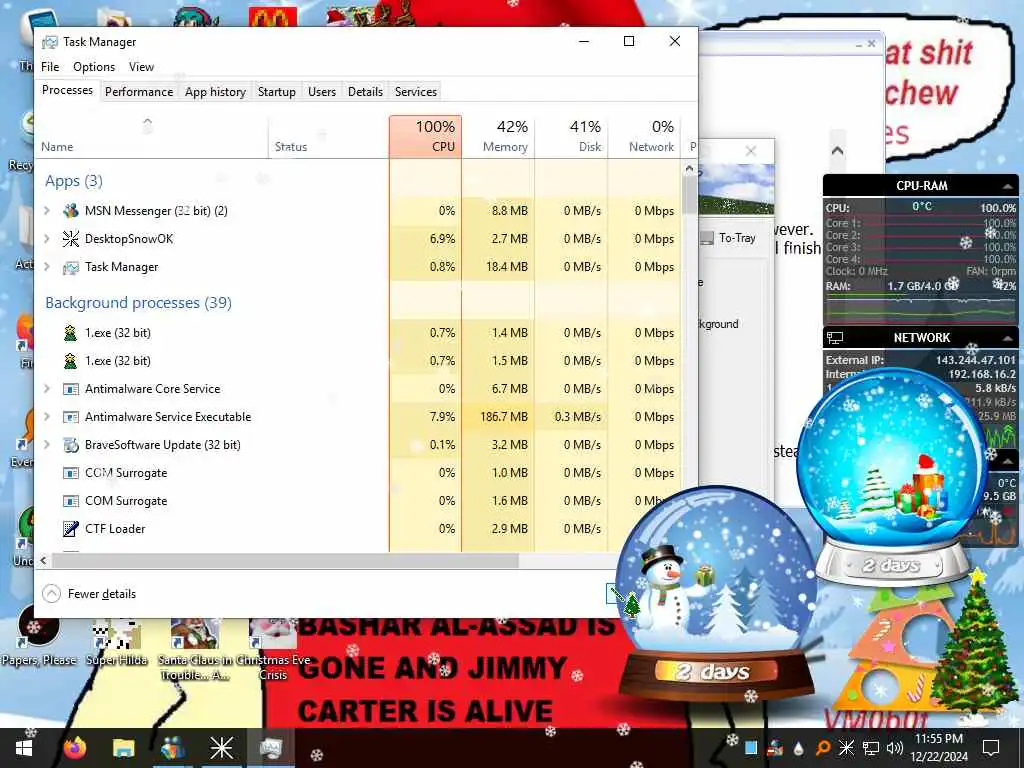Screen dimensions: 1024x768
Task: Expand the Task Manager process group
Action: tap(47, 267)
